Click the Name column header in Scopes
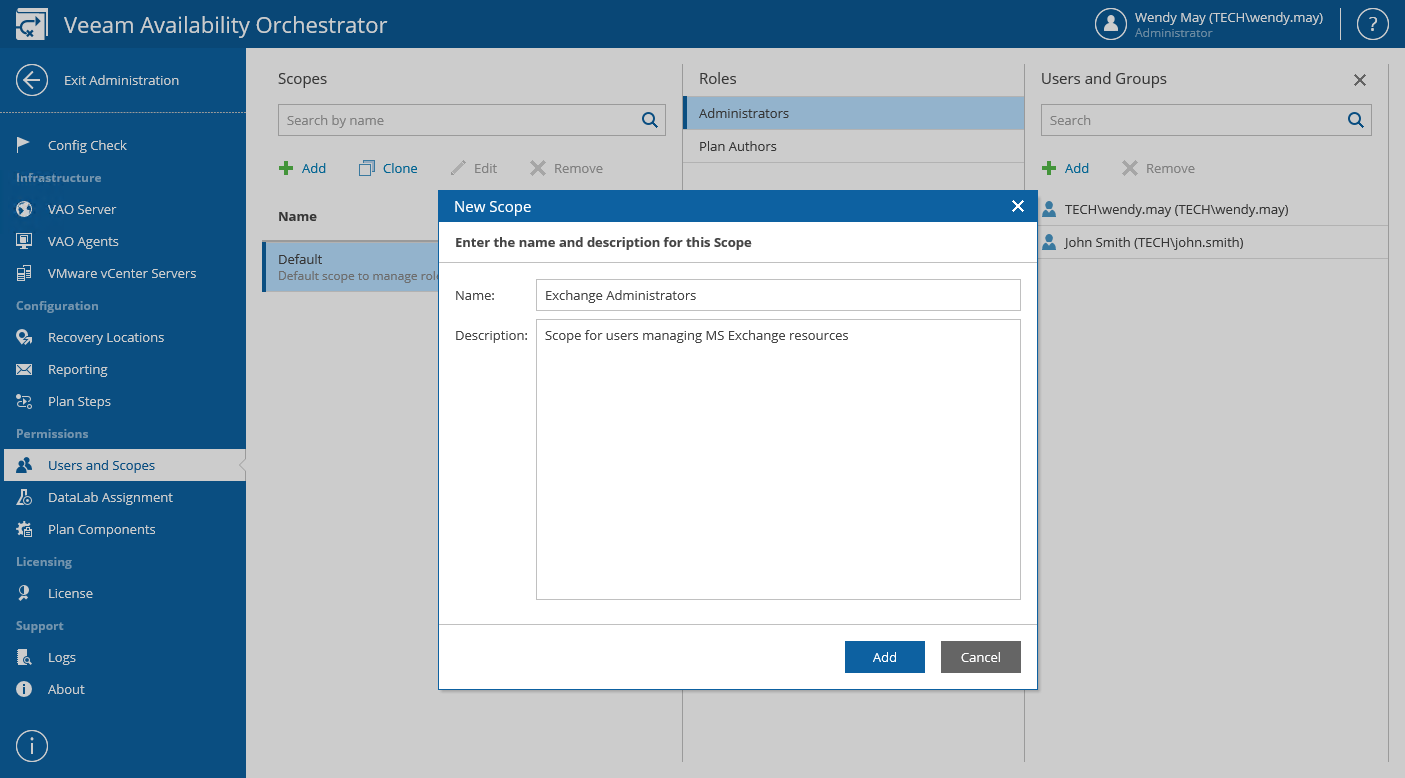1405x778 pixels. [297, 216]
